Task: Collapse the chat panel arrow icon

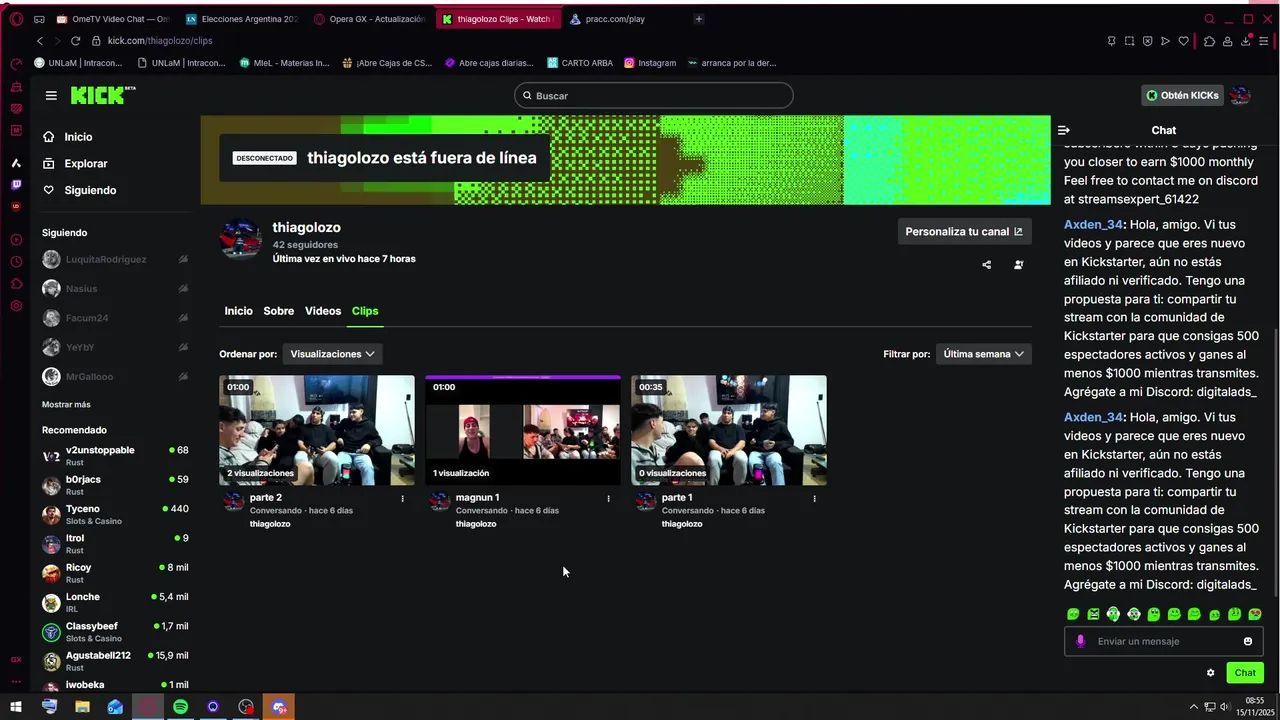Action: [1064, 130]
